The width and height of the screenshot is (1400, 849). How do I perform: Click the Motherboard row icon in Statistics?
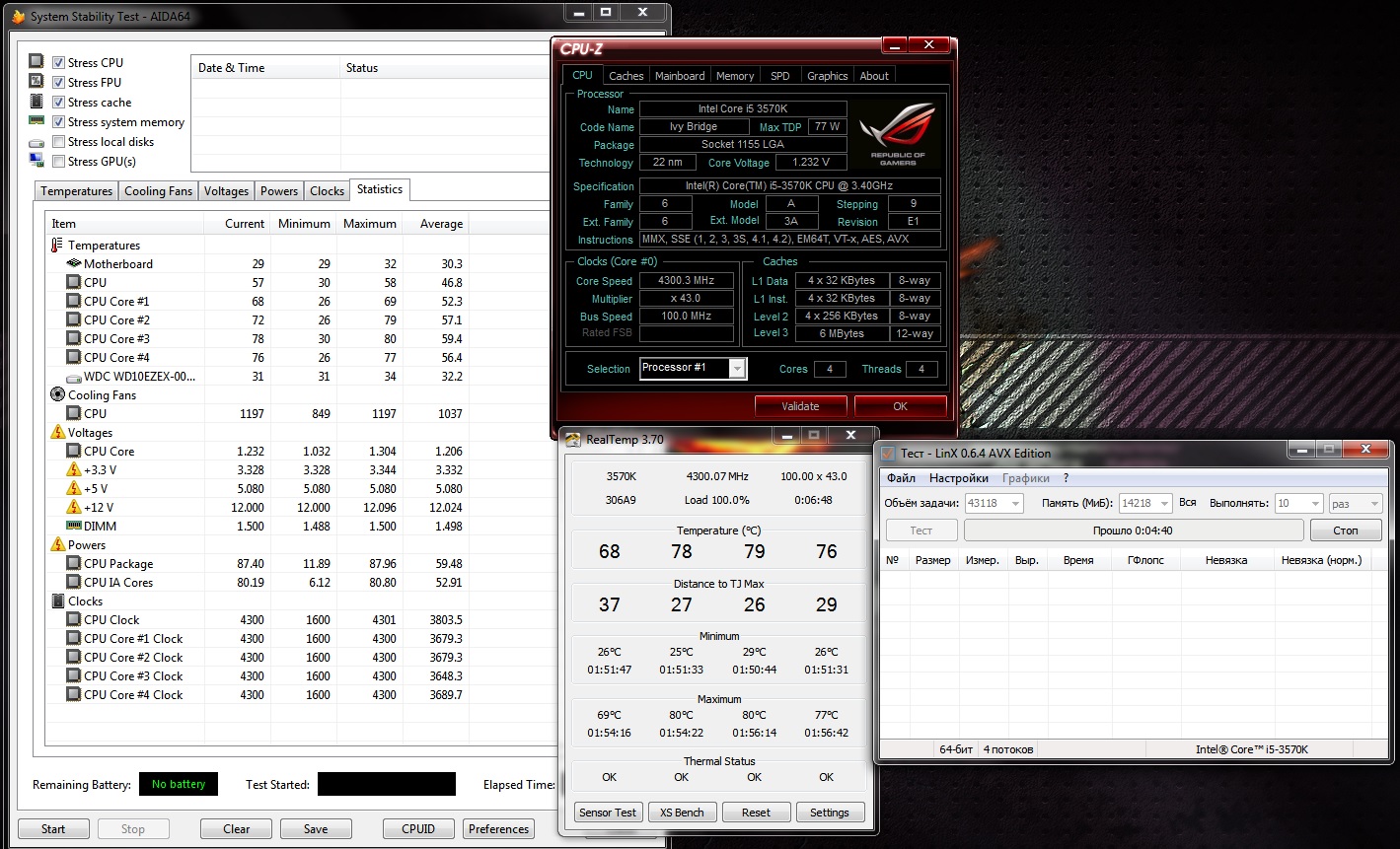tap(74, 263)
